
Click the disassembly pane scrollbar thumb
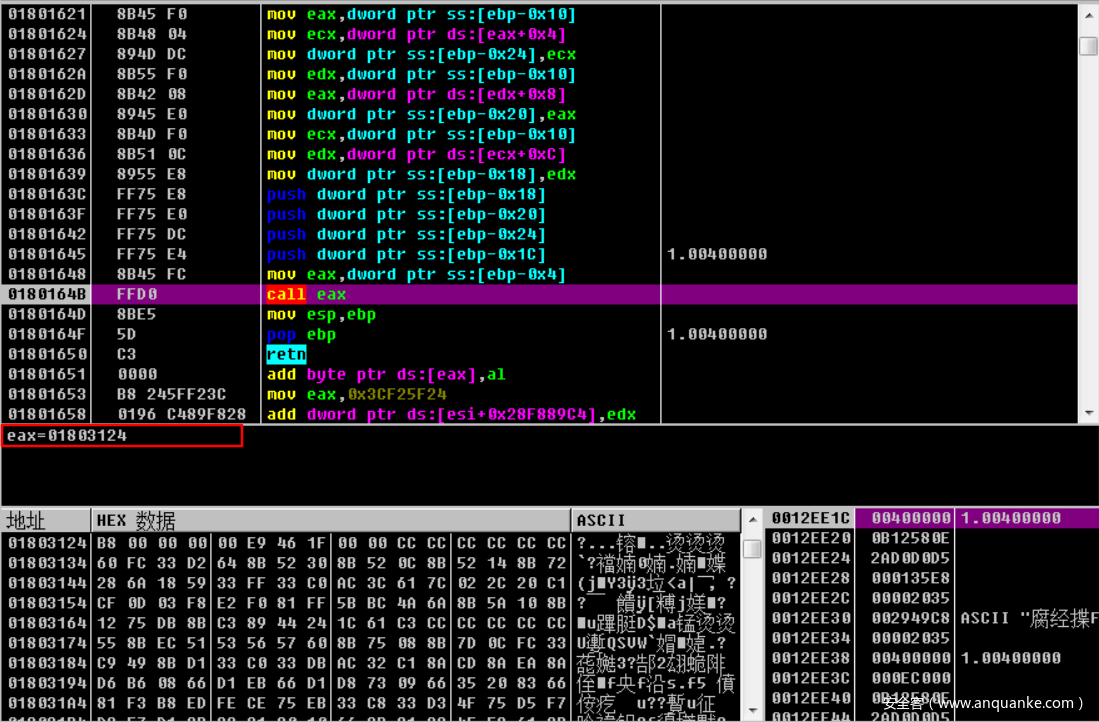1088,46
